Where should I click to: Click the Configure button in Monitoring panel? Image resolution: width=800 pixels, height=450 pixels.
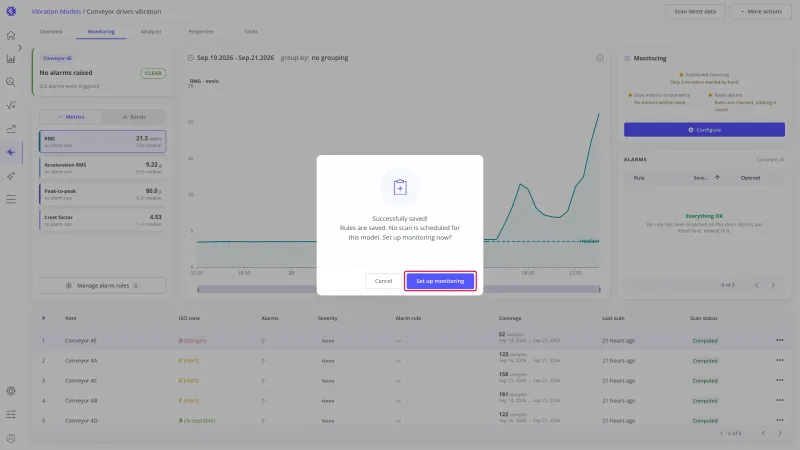pyautogui.click(x=704, y=130)
